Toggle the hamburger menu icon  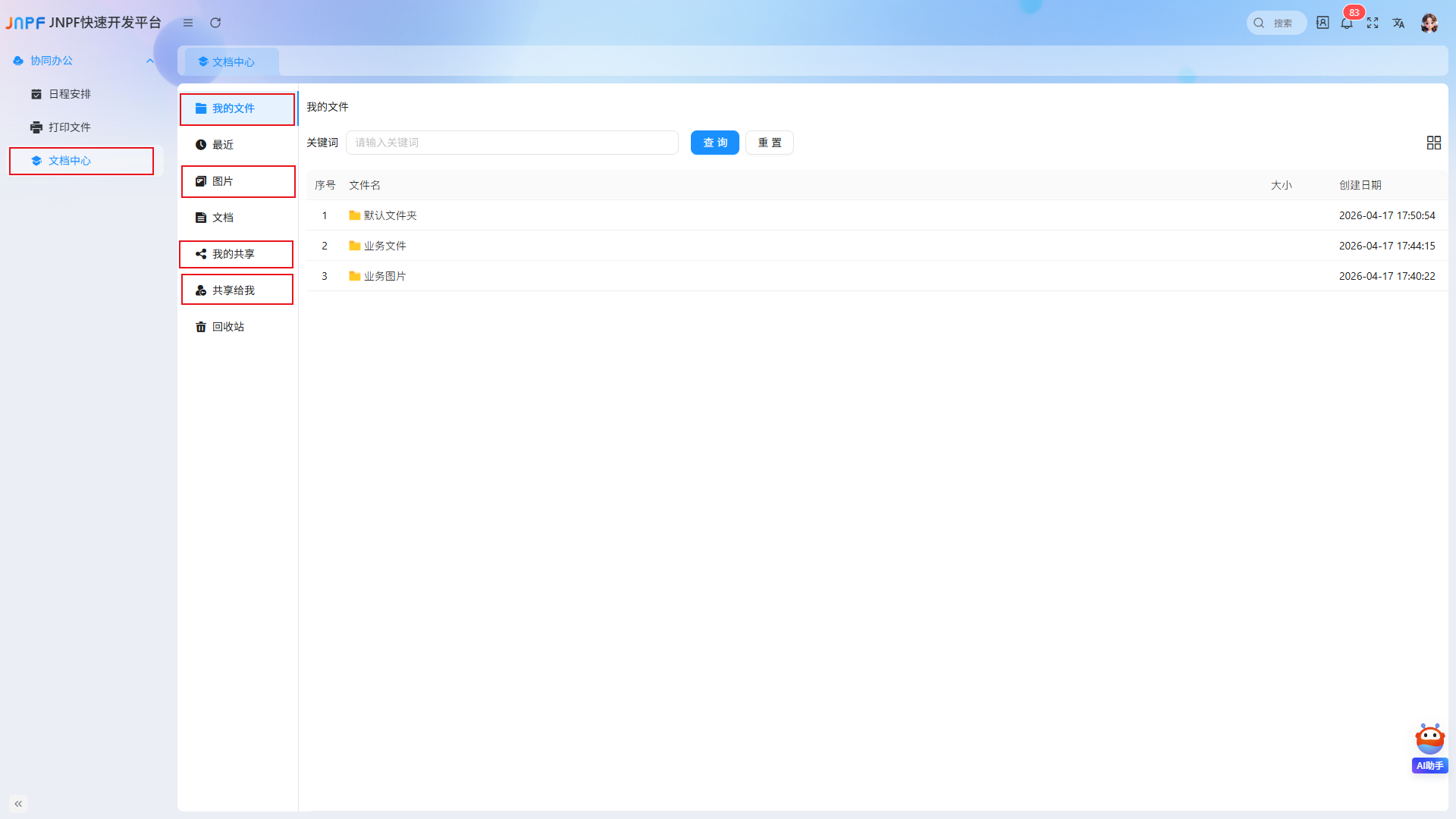[x=188, y=23]
